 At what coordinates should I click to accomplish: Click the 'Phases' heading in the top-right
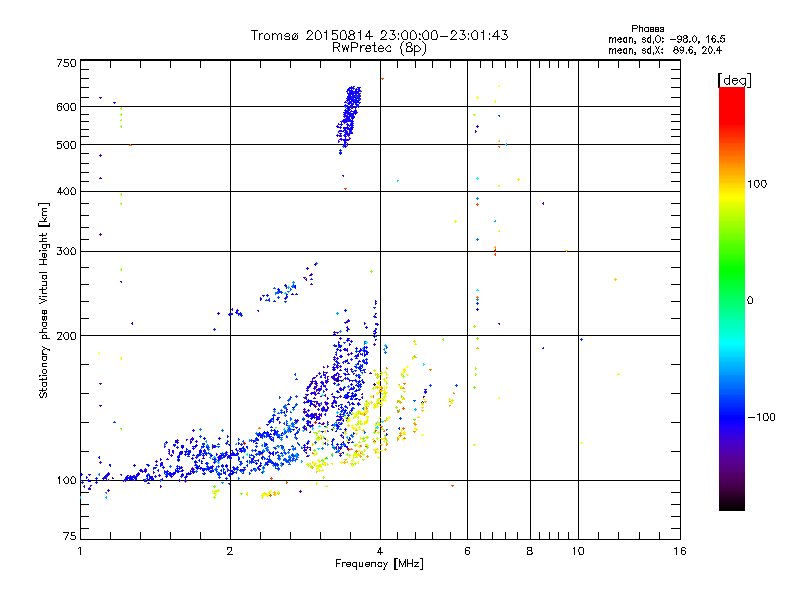coord(647,29)
